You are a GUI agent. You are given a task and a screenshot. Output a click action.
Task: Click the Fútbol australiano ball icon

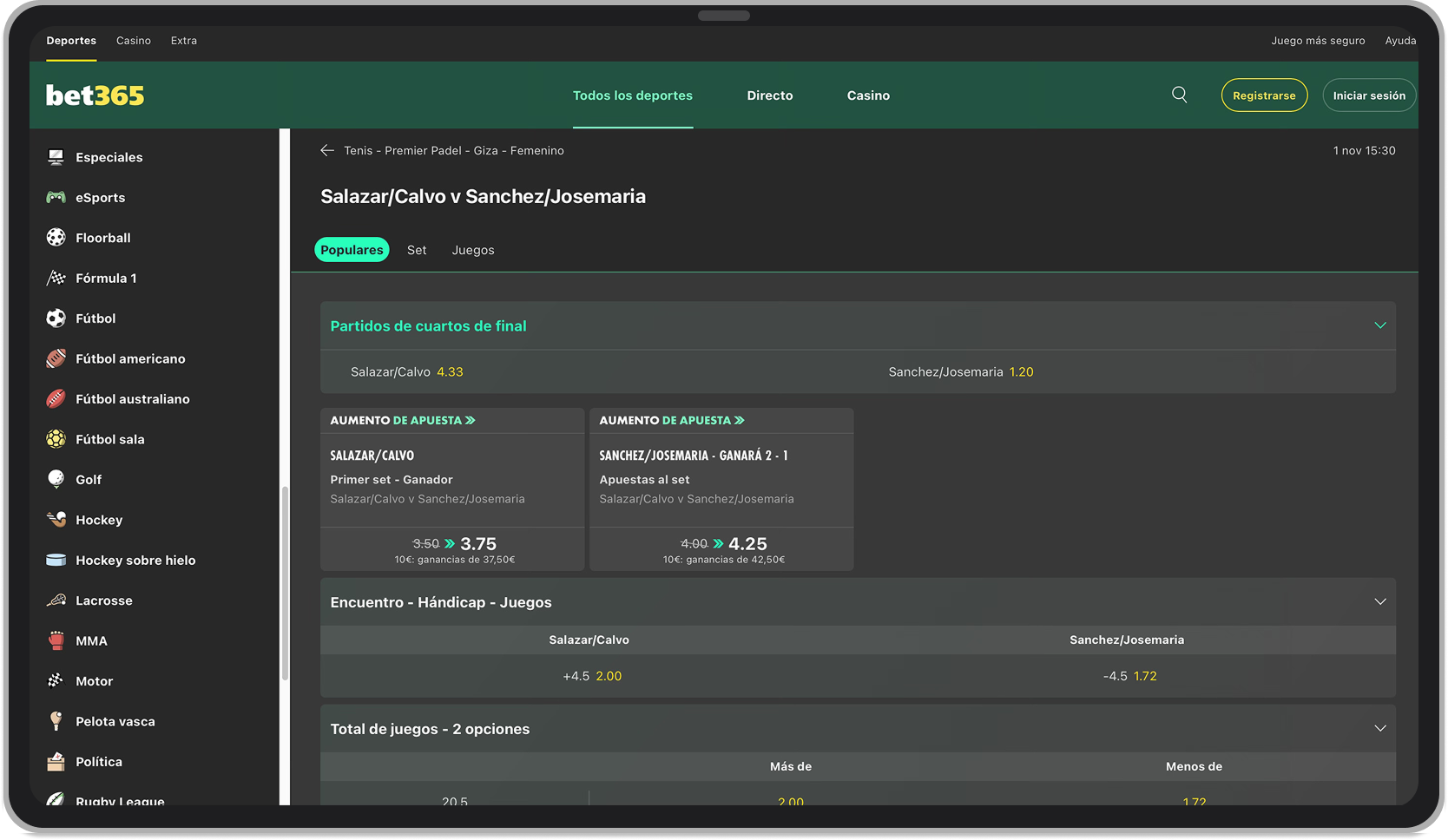(56, 399)
